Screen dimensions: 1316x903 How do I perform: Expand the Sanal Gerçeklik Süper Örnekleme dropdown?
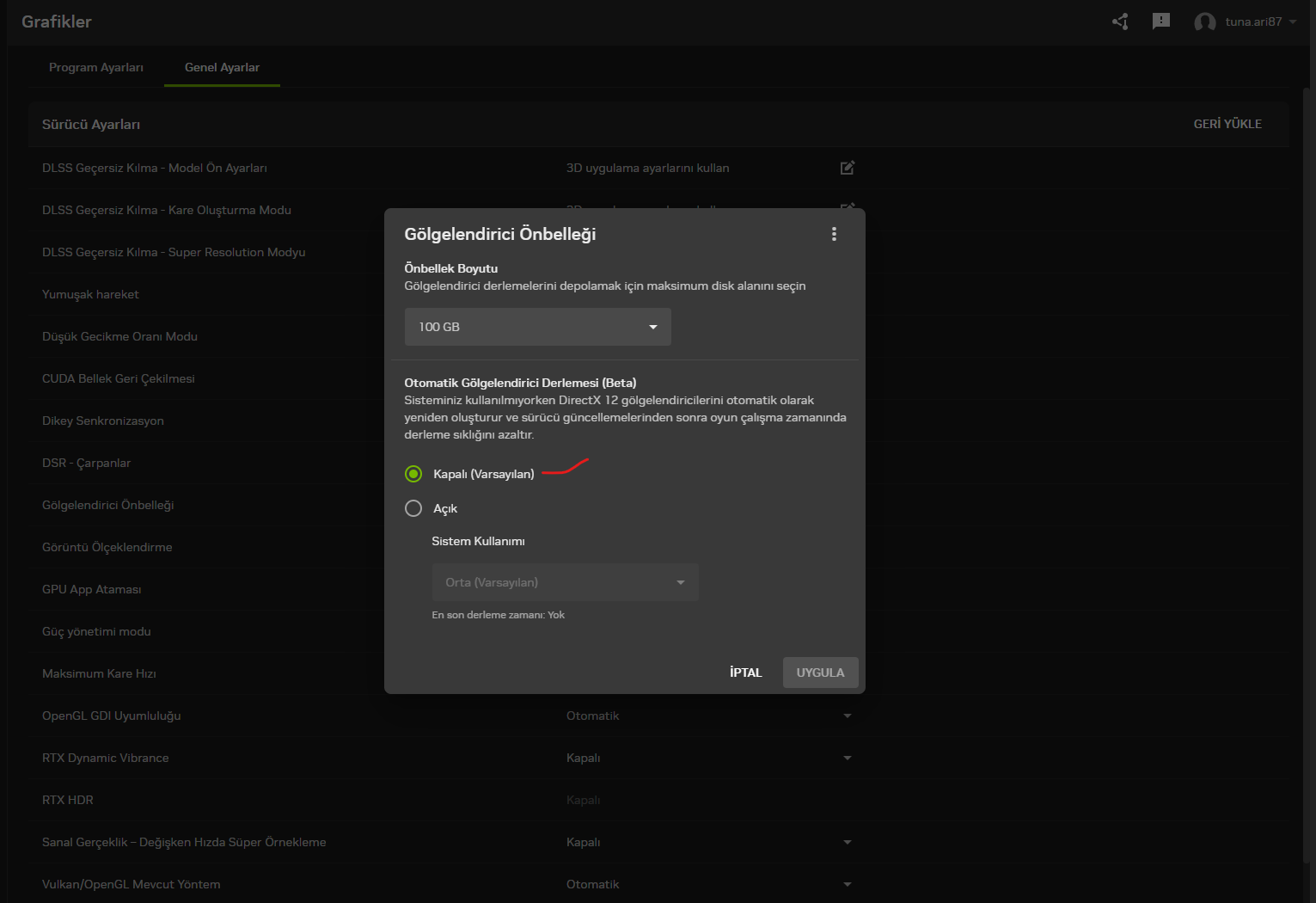point(848,842)
